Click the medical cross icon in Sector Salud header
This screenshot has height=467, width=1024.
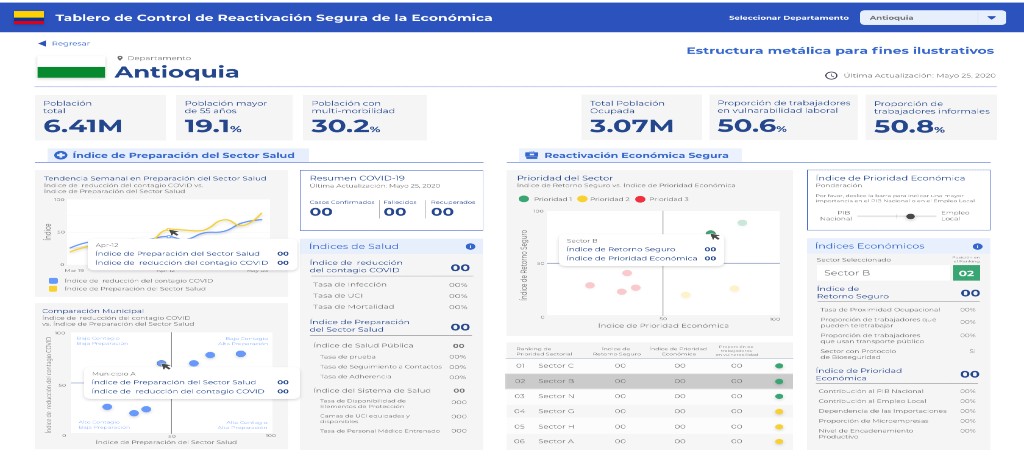point(59,155)
